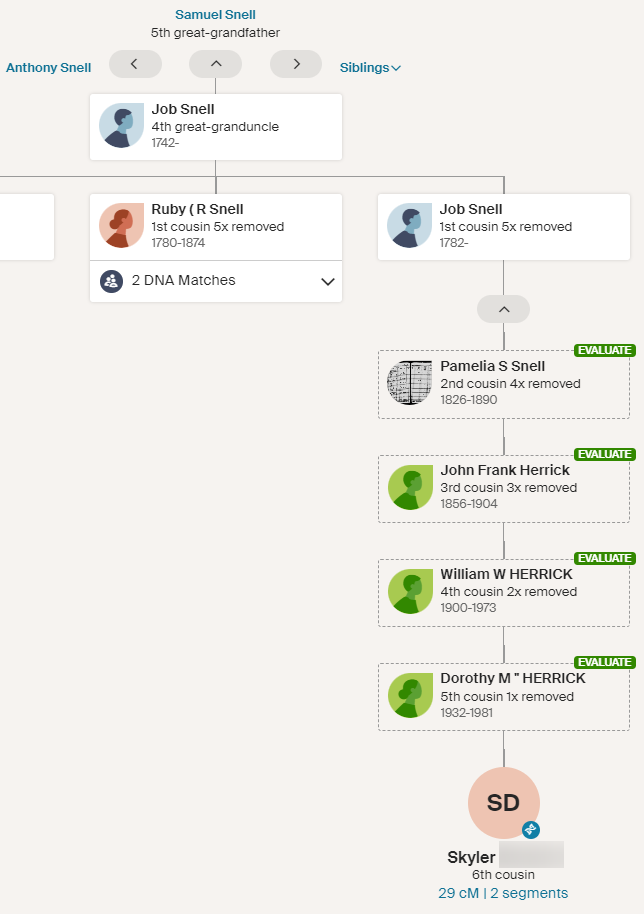Click the DNA matches people icon
This screenshot has height=914, width=644.
point(111,281)
